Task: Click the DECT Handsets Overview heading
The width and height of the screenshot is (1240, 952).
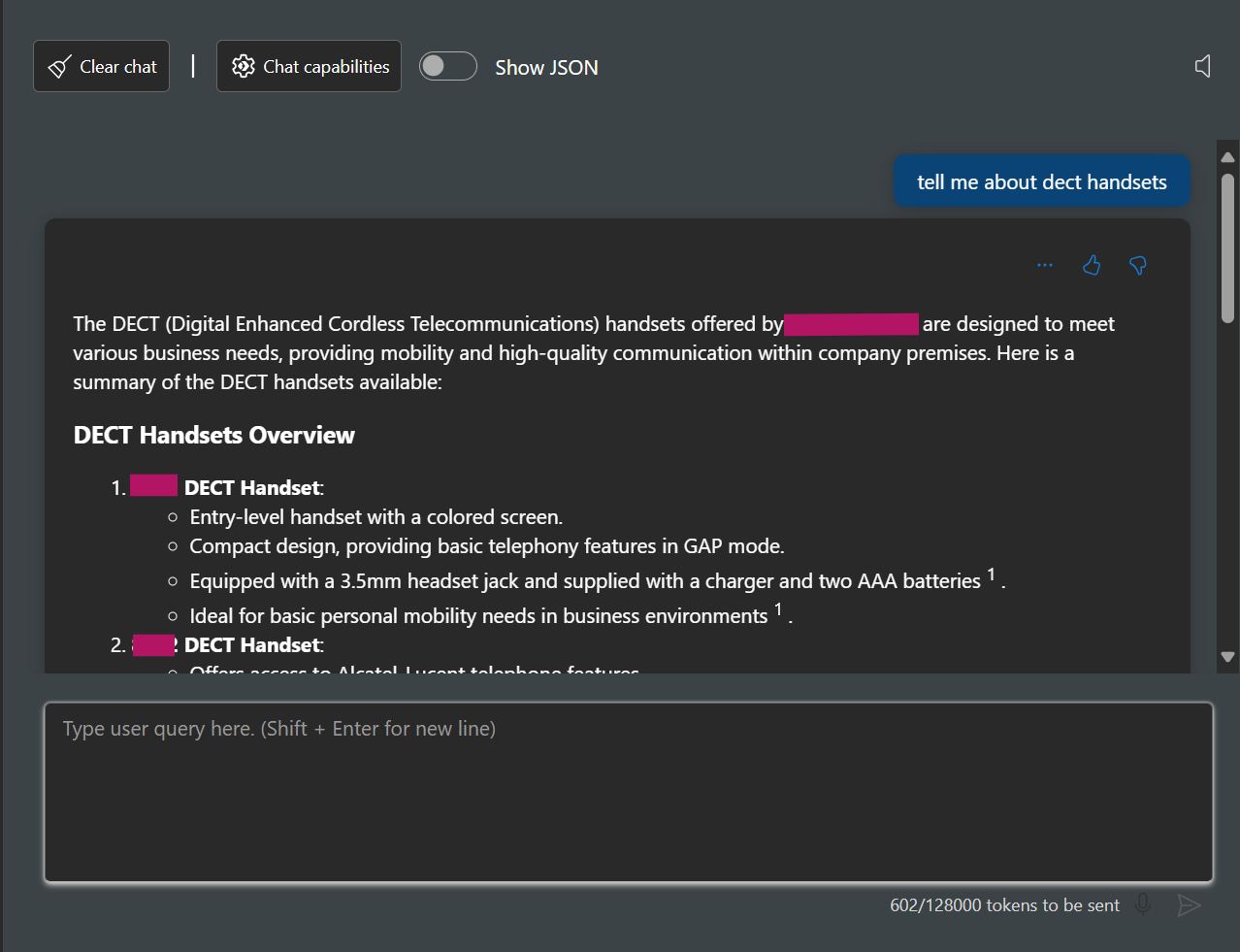Action: [x=214, y=435]
